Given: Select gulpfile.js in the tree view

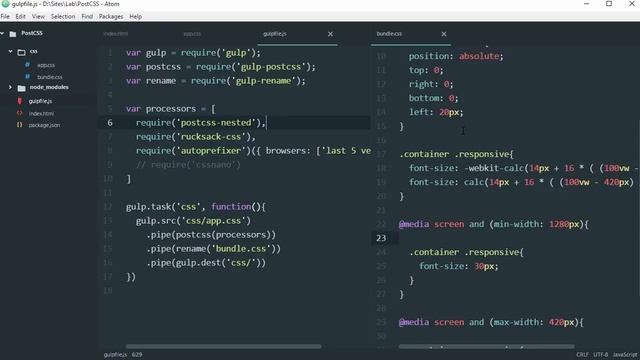Looking at the screenshot, I should point(40,101).
